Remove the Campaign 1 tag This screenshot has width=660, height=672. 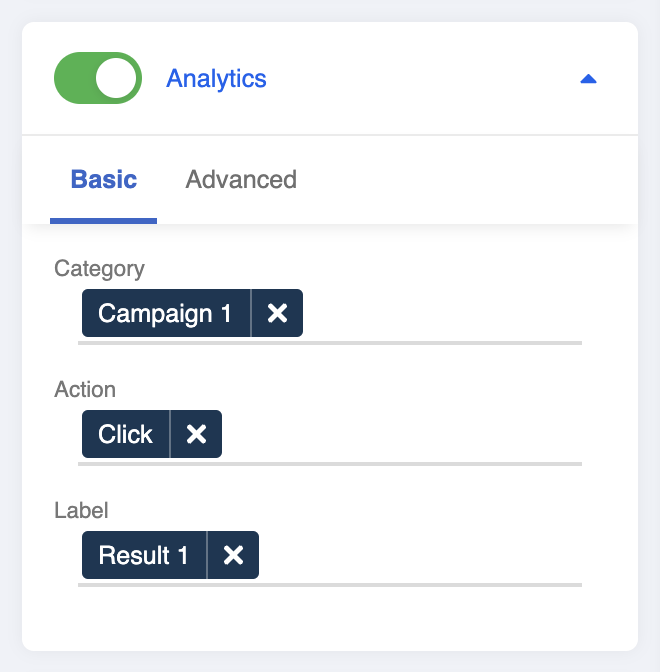click(277, 314)
